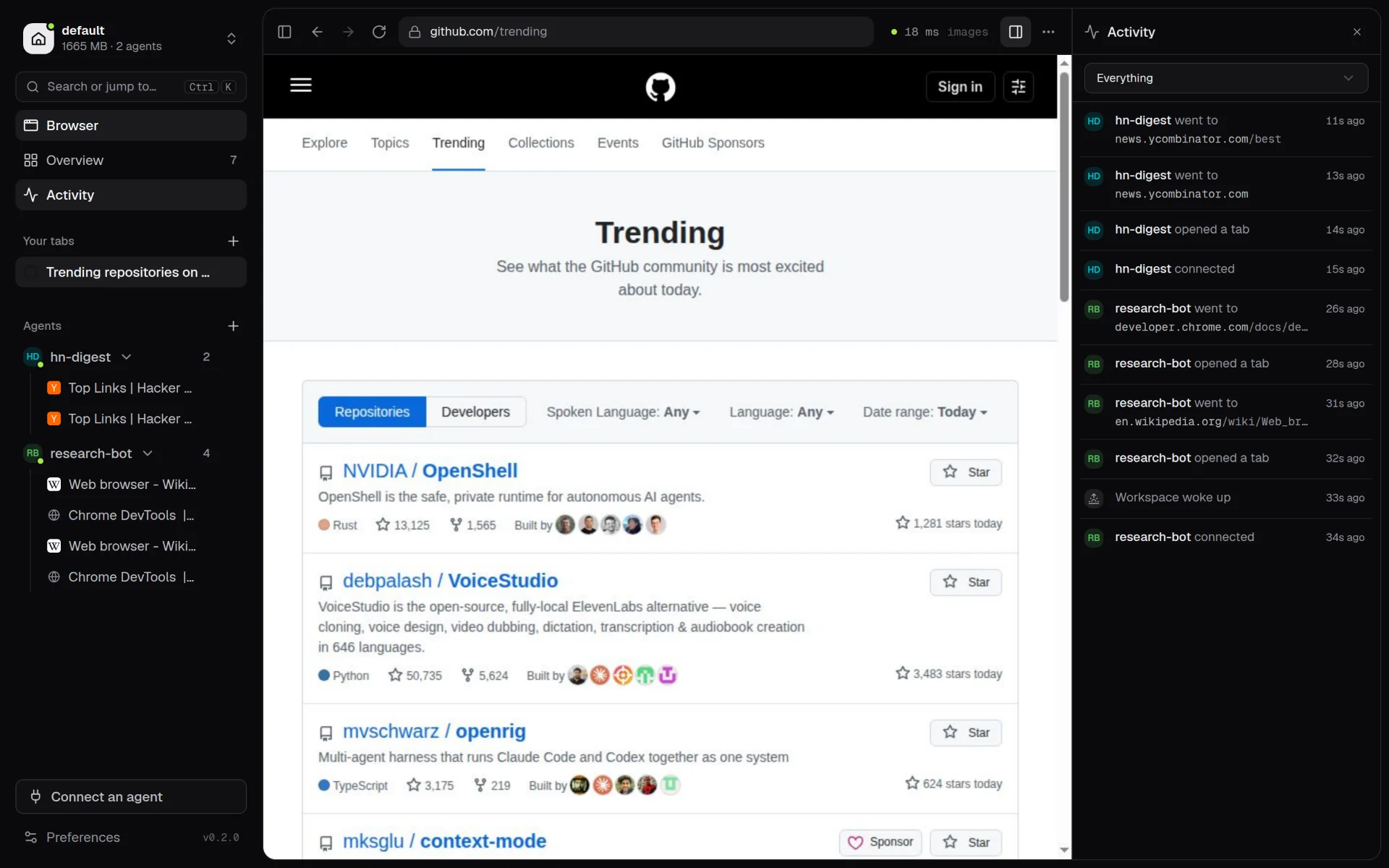The image size is (1389, 868).
Task: Click Workspace woke up activity icon
Action: (x=1094, y=498)
